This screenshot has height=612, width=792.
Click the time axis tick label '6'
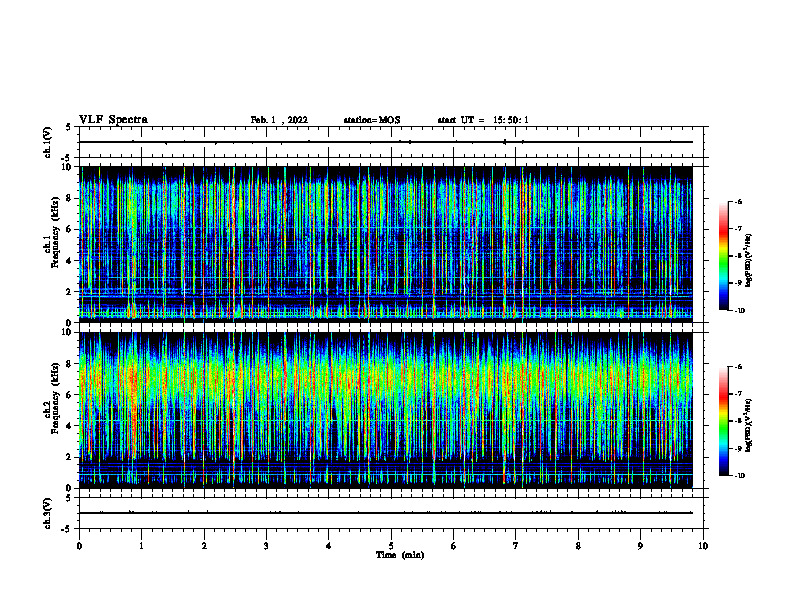tap(454, 546)
